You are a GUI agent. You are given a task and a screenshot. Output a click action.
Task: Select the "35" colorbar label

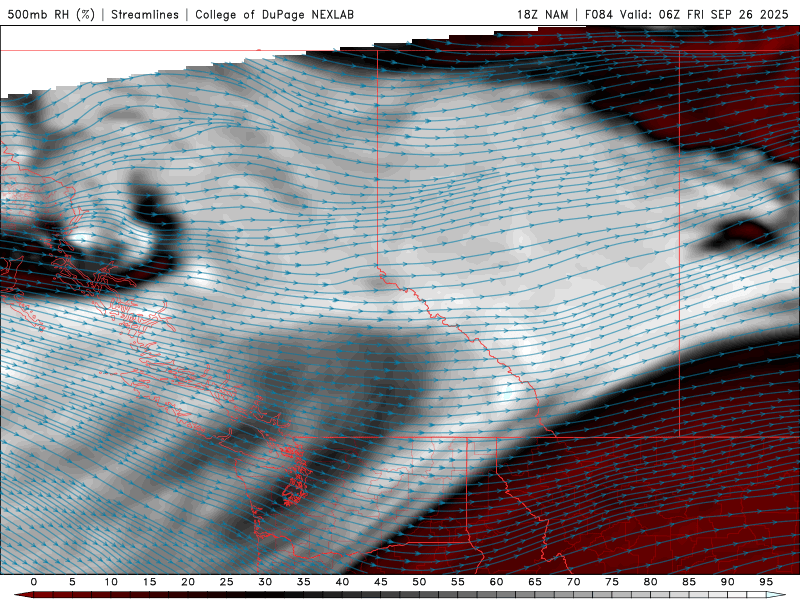click(304, 582)
